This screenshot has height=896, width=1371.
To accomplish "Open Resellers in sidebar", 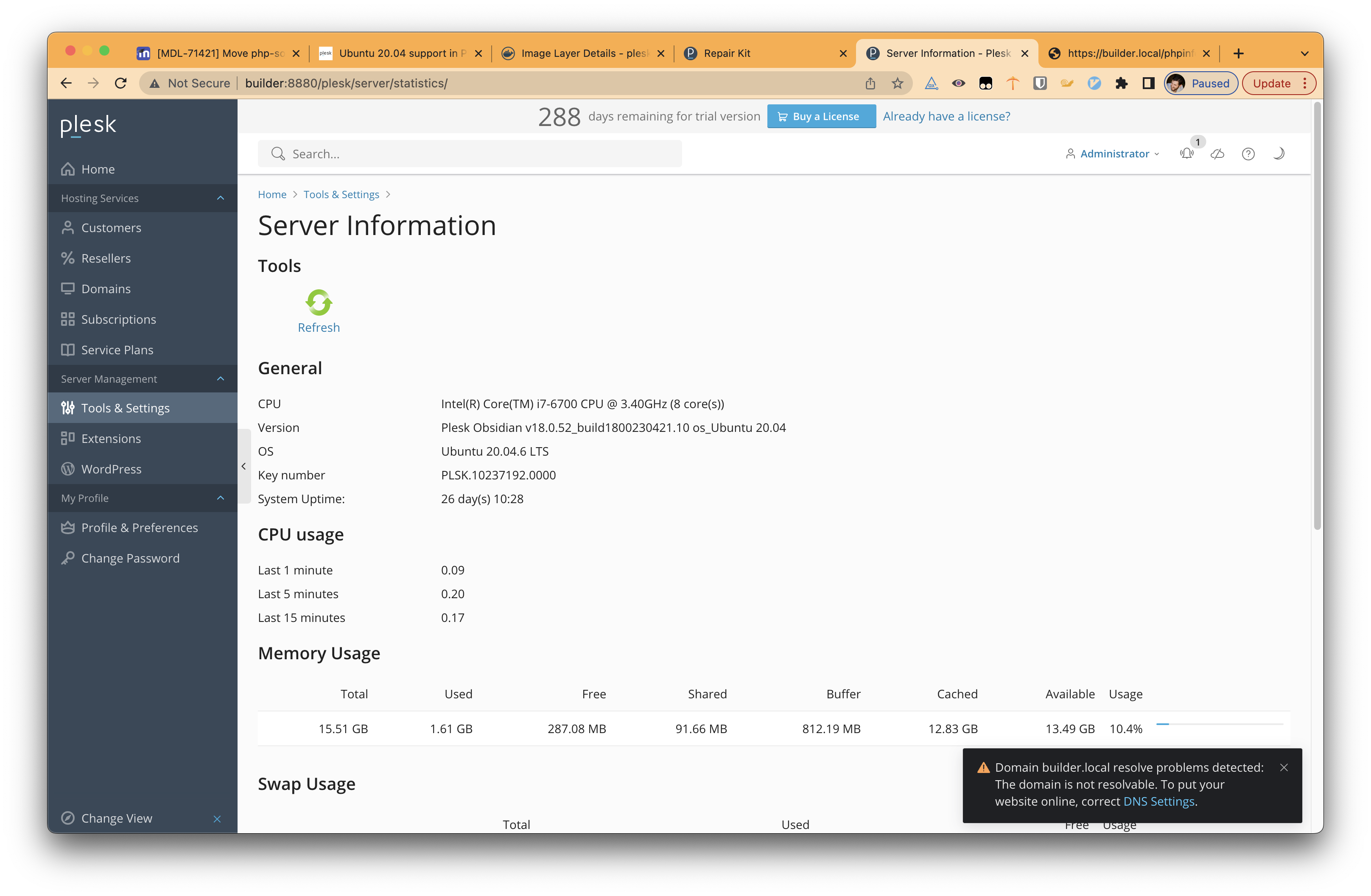I will (142, 258).
